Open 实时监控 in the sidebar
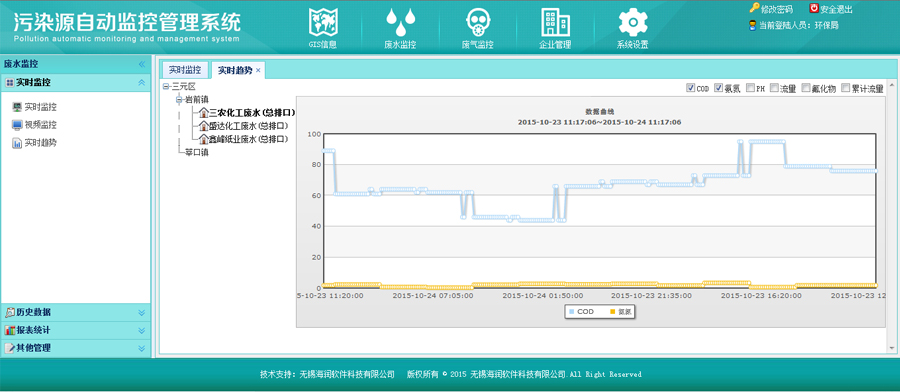 tap(40, 107)
